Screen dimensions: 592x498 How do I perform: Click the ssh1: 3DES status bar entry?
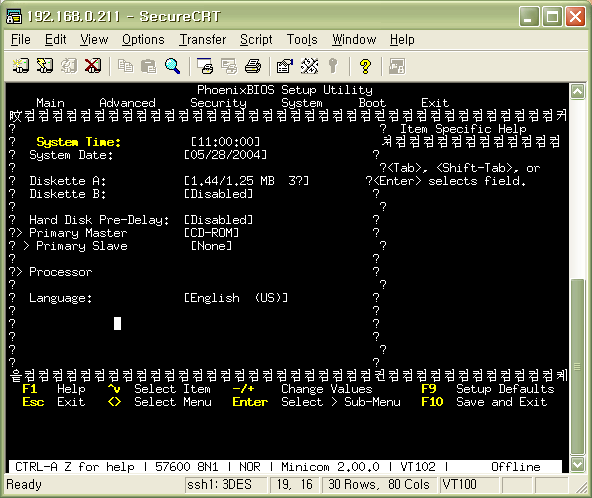(x=226, y=484)
